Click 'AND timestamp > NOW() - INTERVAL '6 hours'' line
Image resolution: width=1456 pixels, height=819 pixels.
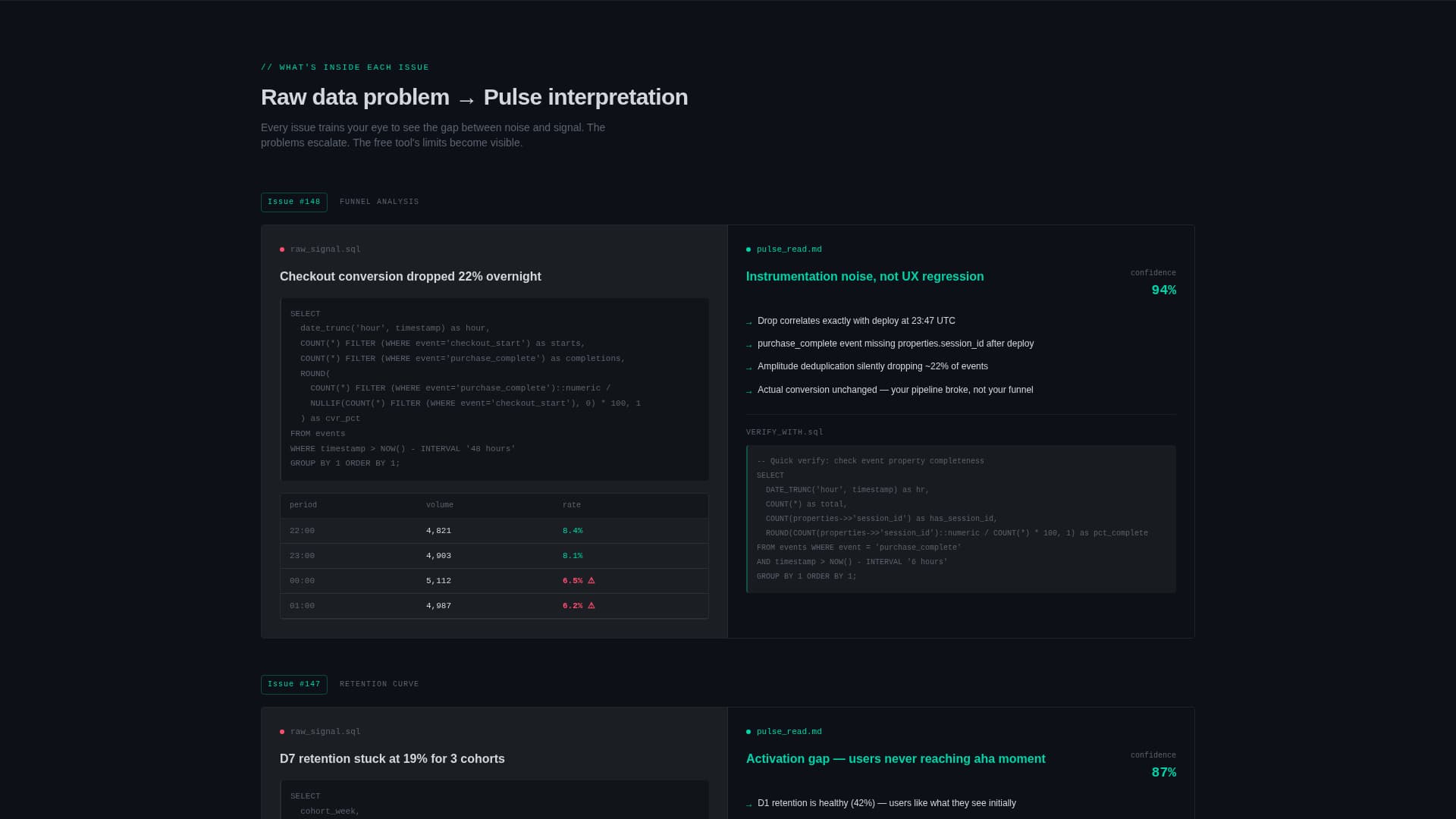[x=852, y=562]
